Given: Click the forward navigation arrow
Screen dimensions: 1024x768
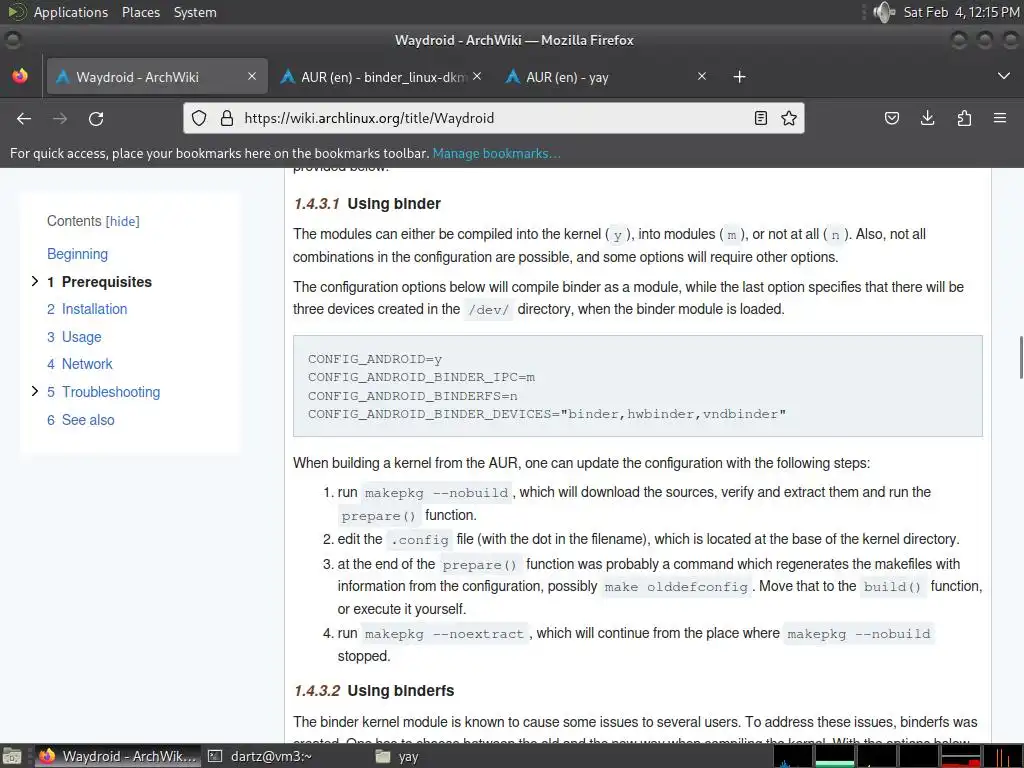Looking at the screenshot, I should (x=60, y=118).
